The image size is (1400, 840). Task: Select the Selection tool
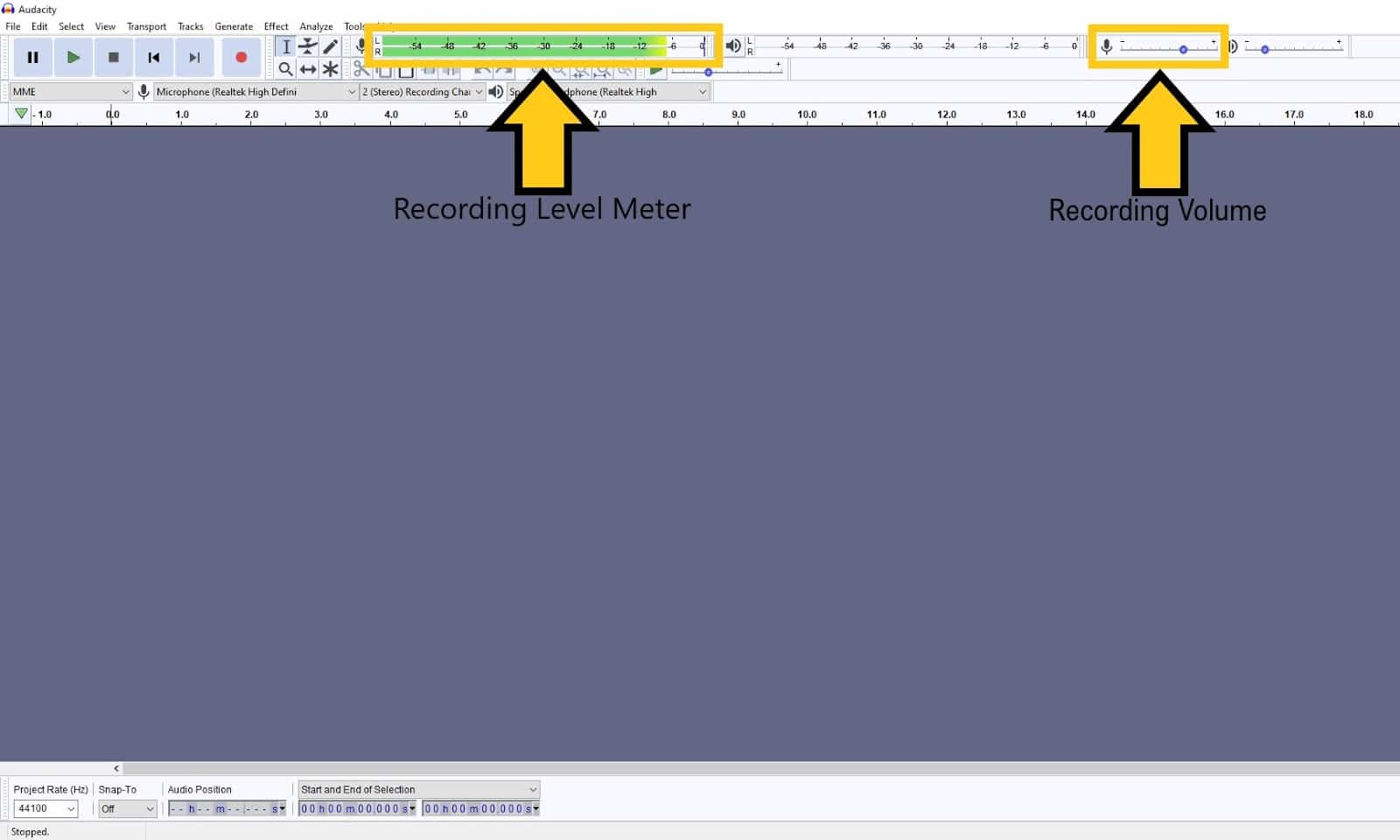(x=286, y=46)
